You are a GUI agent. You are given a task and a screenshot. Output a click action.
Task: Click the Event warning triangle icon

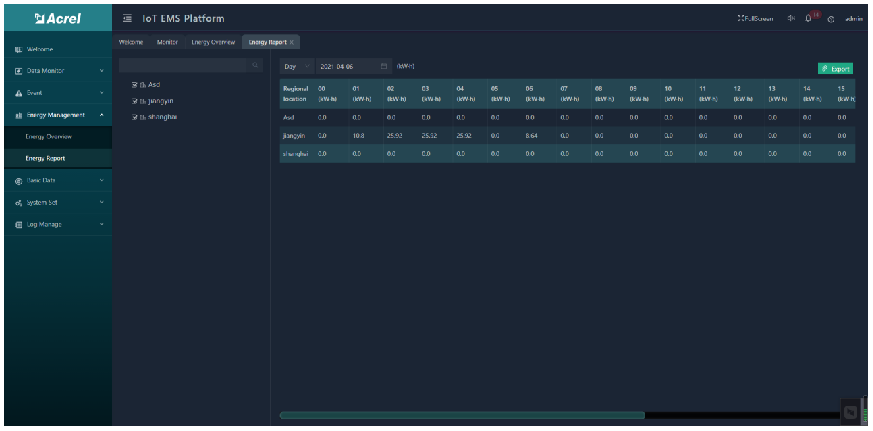[18, 93]
